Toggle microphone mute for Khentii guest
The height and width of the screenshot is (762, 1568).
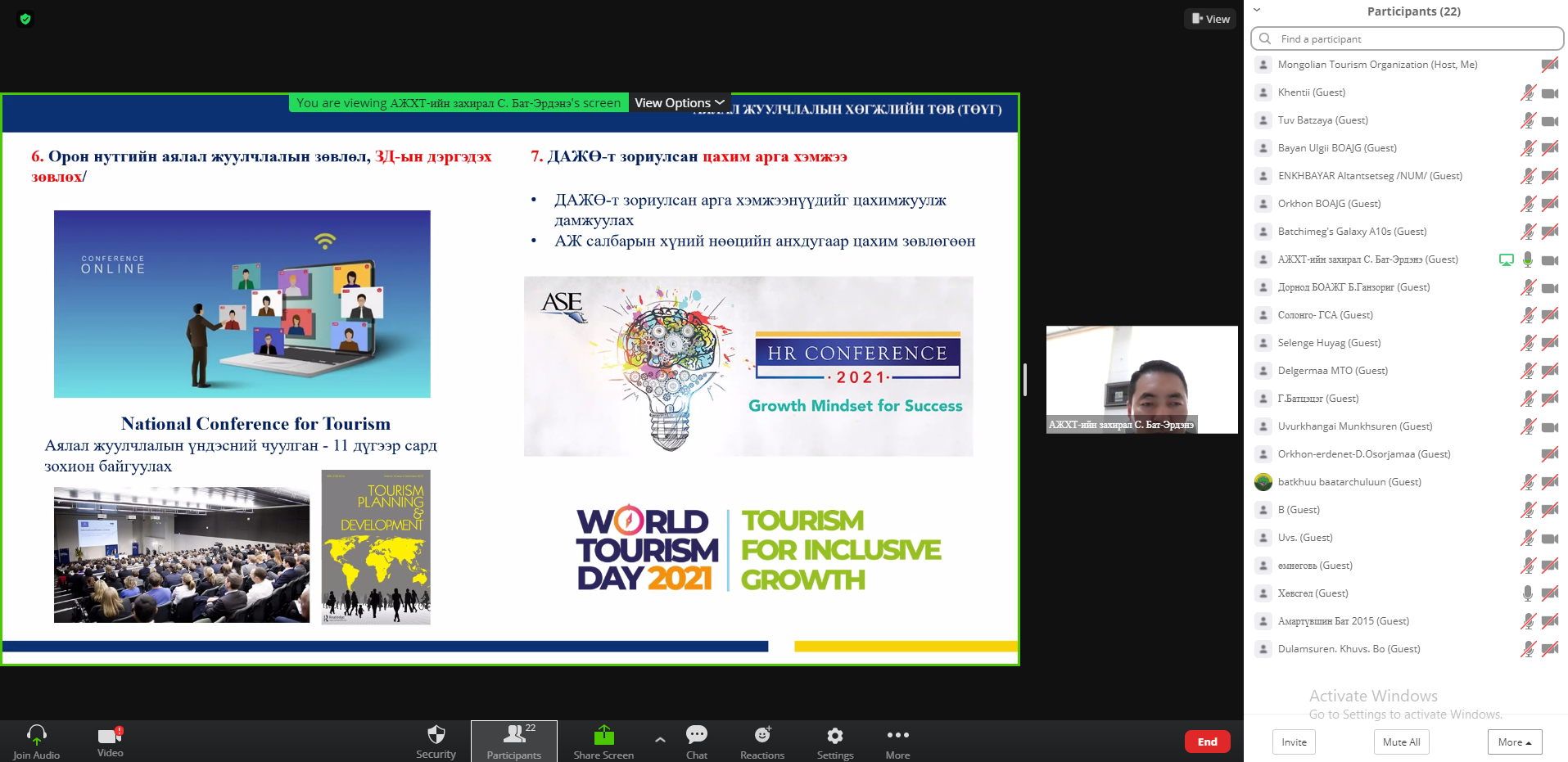[x=1528, y=92]
